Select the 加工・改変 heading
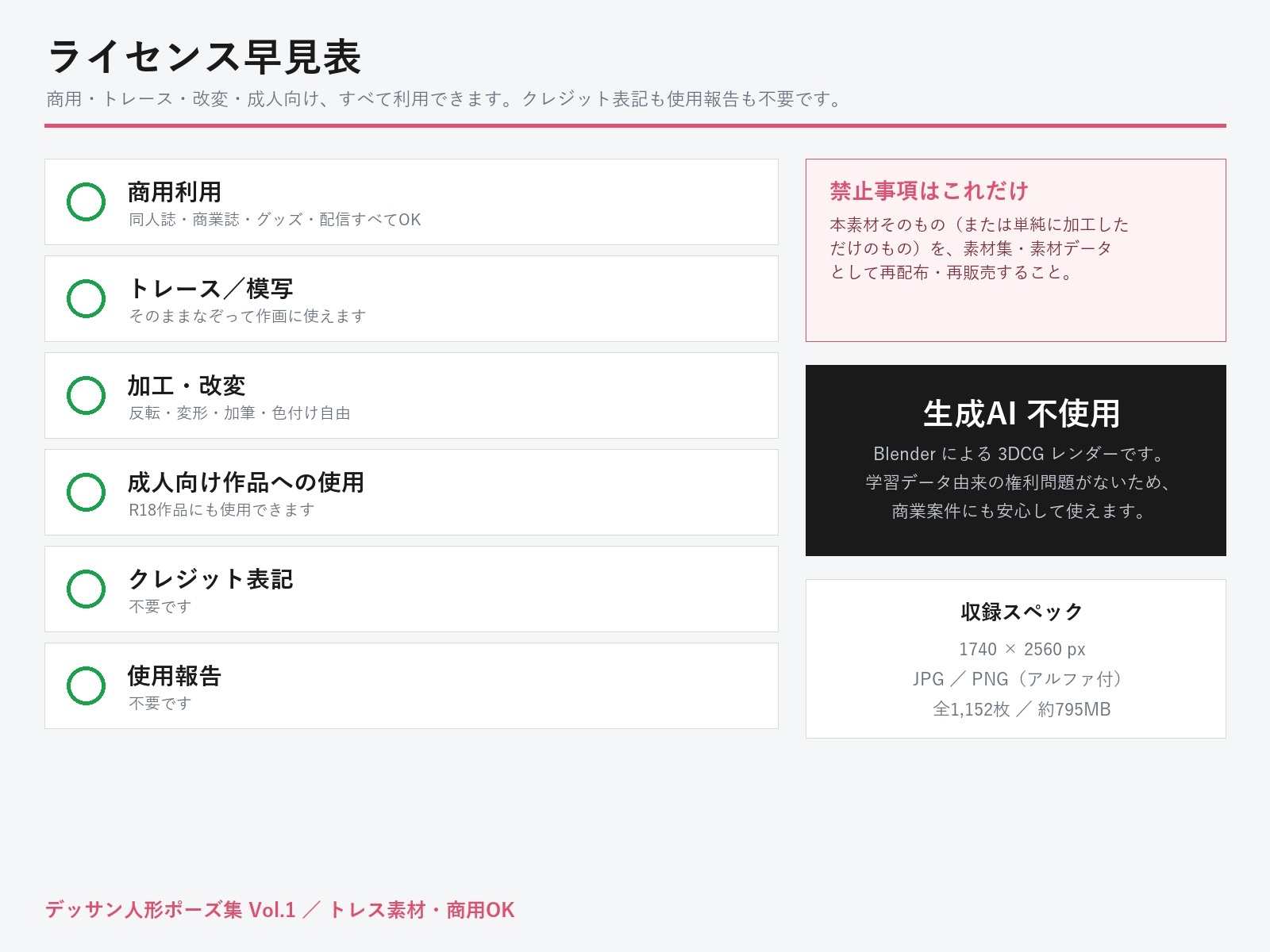The height and width of the screenshot is (952, 1270). click(x=187, y=386)
